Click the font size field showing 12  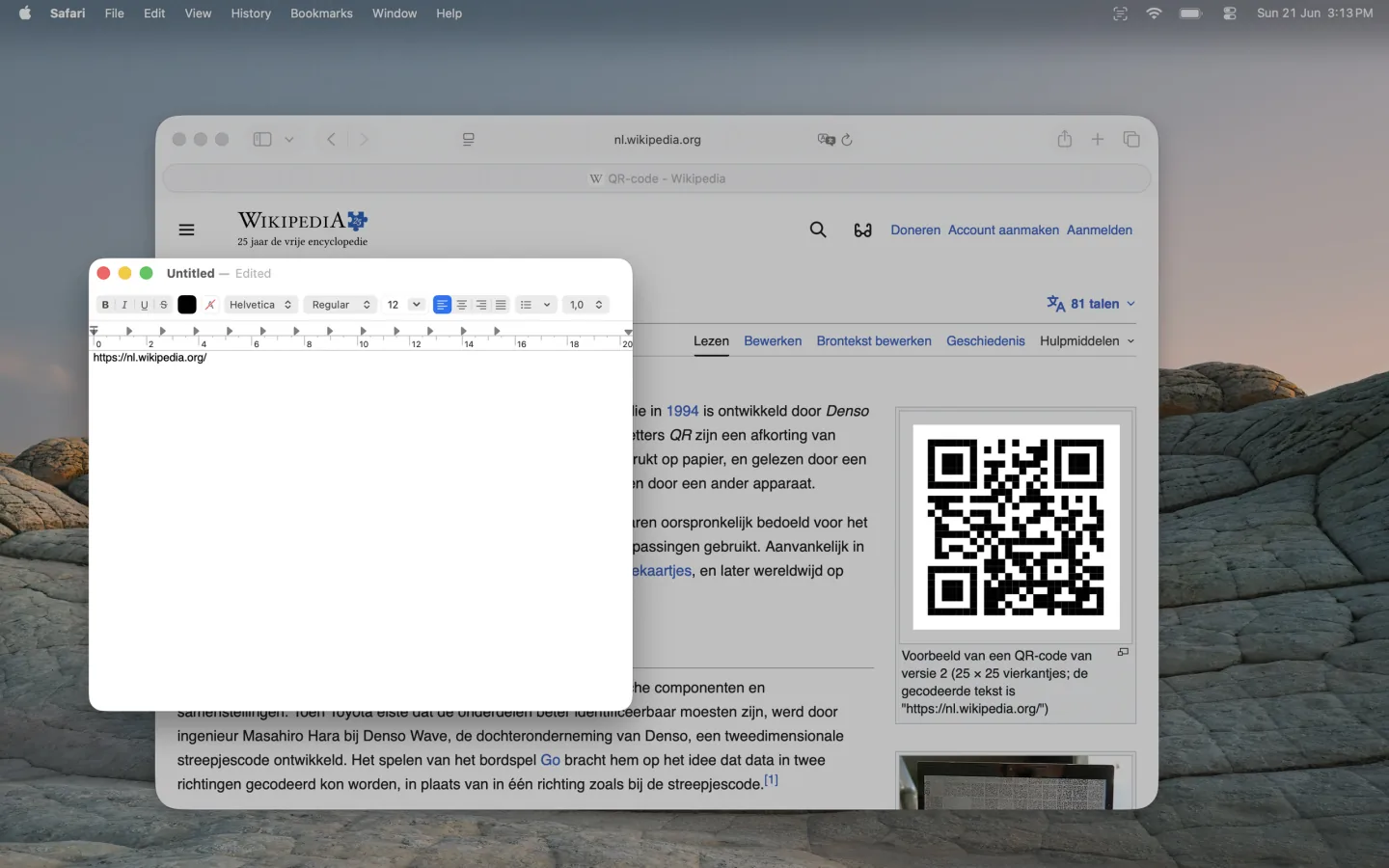pos(395,305)
